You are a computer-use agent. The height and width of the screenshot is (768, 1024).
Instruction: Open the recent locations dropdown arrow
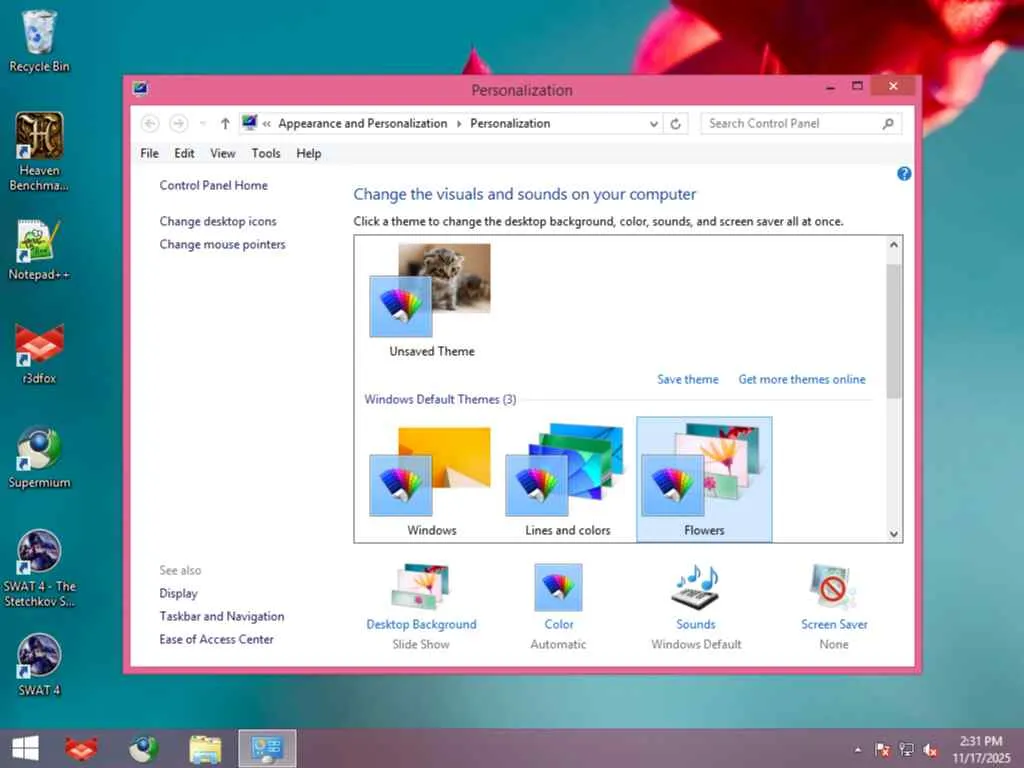point(202,123)
